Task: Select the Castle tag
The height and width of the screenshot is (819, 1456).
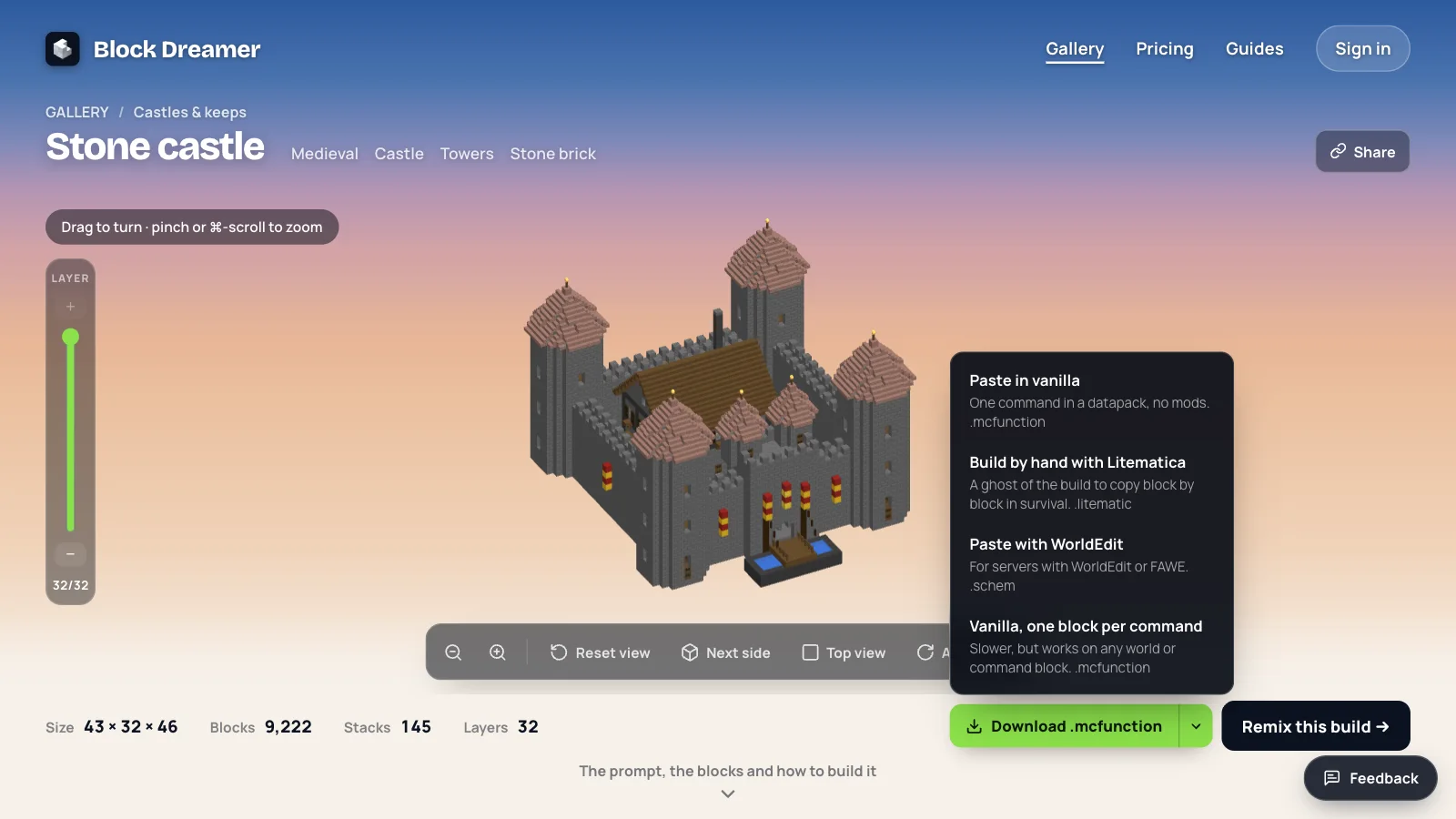Action: 399,154
